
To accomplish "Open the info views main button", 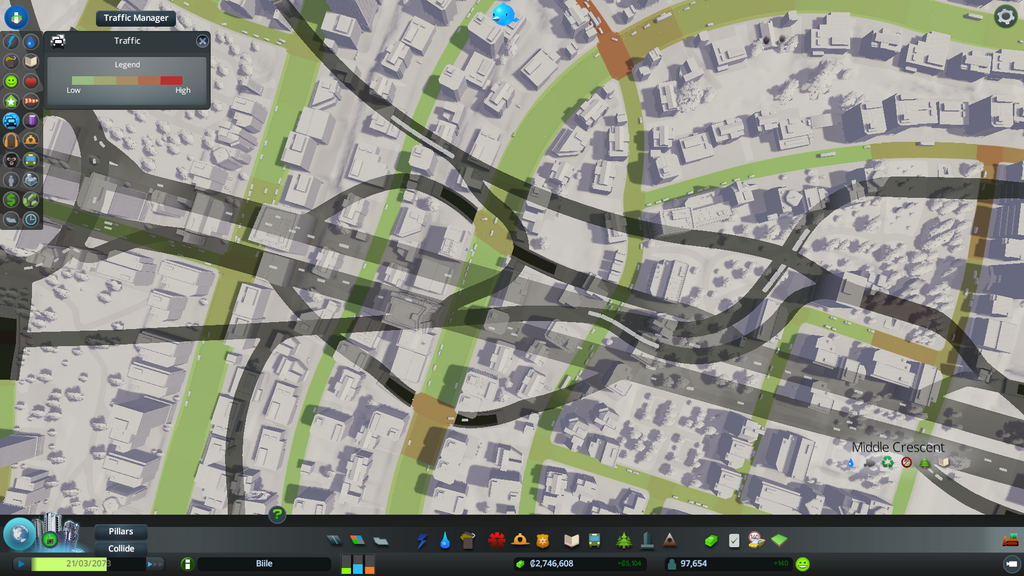I will pos(16,17).
